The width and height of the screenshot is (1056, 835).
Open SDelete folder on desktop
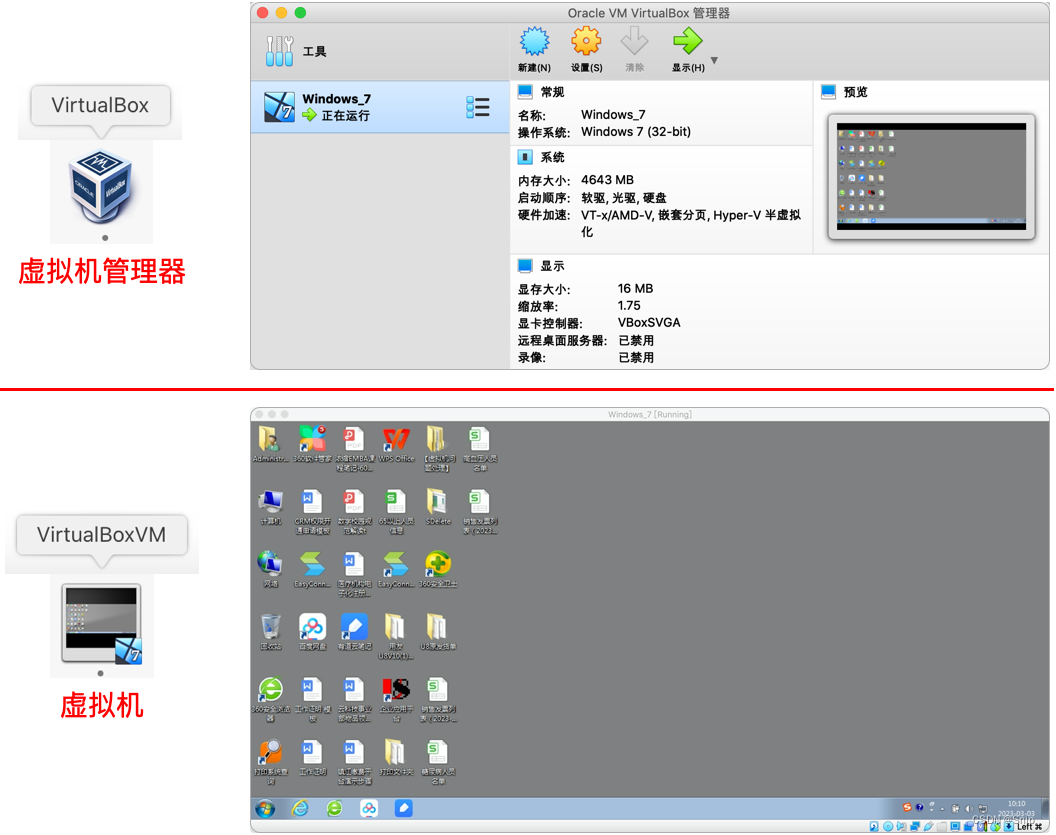[x=437, y=506]
